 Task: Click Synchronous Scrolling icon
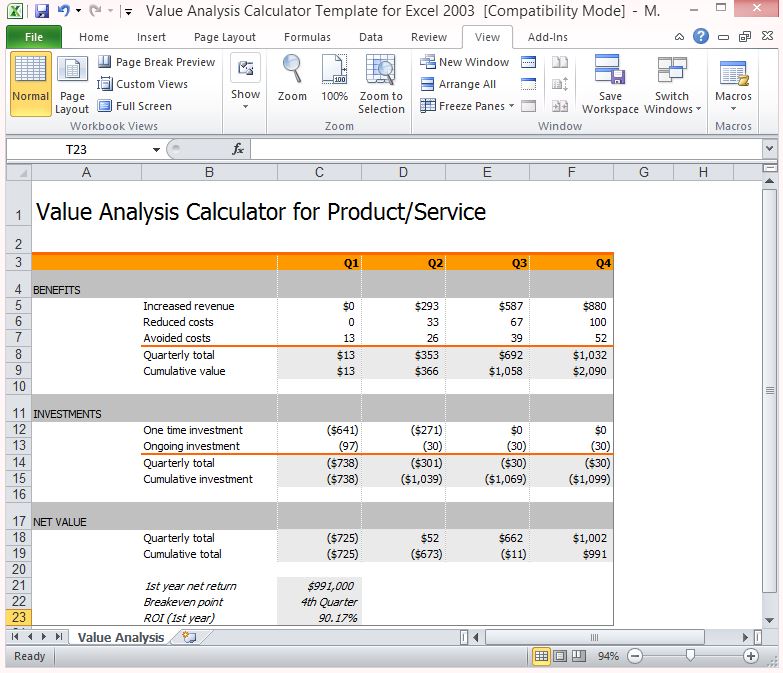click(560, 84)
